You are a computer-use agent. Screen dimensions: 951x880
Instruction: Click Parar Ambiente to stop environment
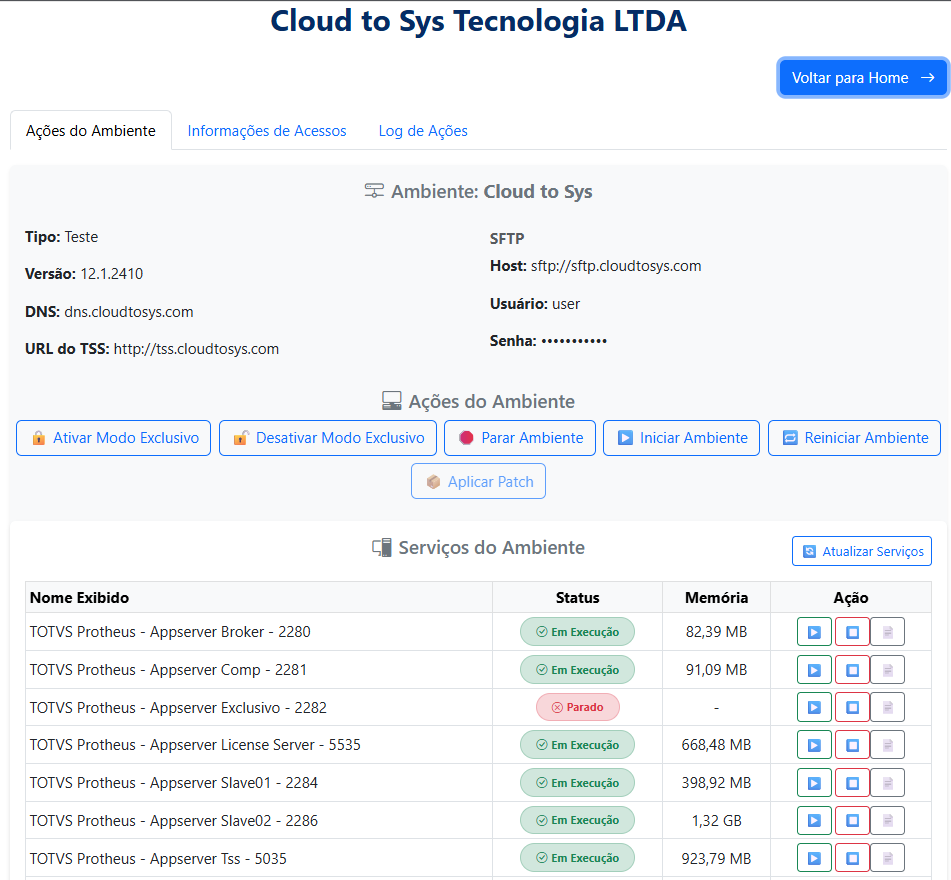520,438
